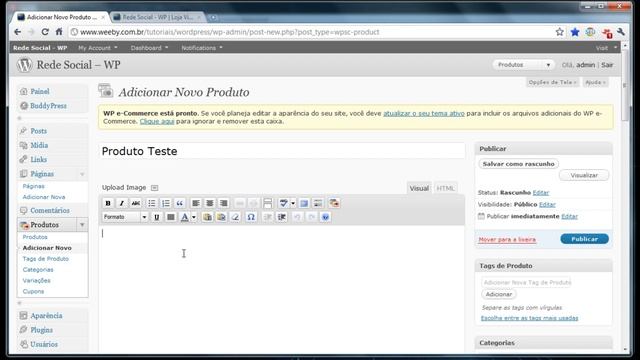Screen dimensions: 640x360
Task: Click the product title field Produto Teste
Action: tap(282, 151)
